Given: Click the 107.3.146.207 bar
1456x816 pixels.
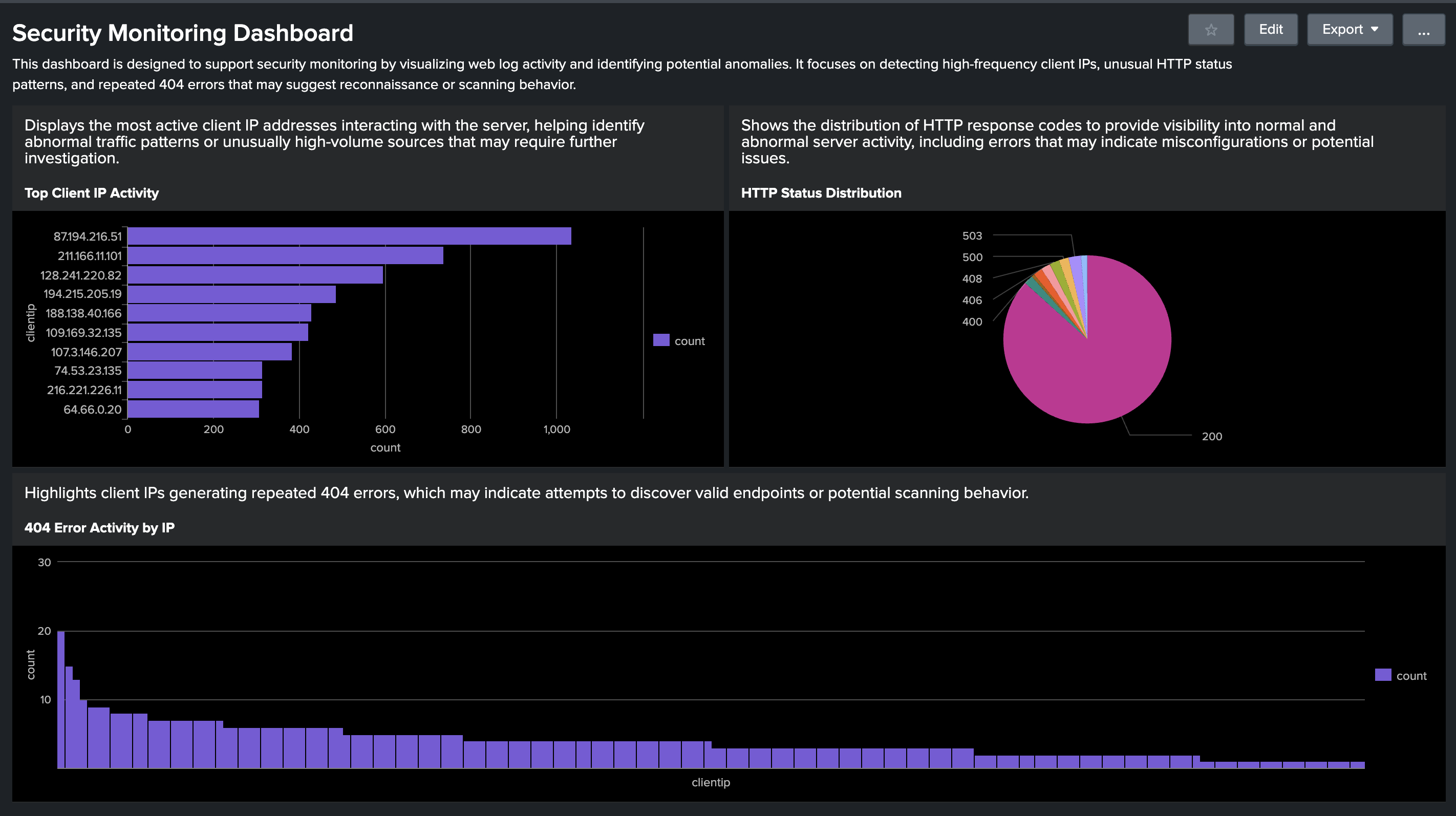Looking at the screenshot, I should point(210,352).
